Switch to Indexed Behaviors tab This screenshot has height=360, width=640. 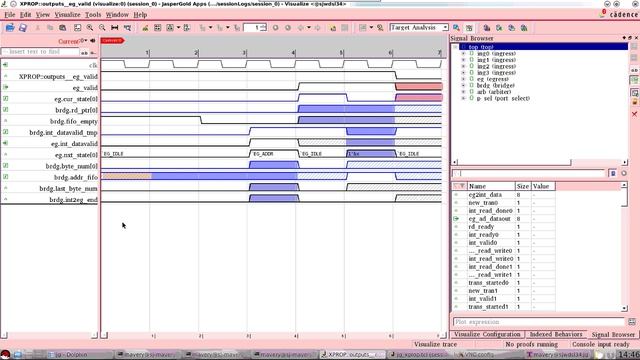556,334
